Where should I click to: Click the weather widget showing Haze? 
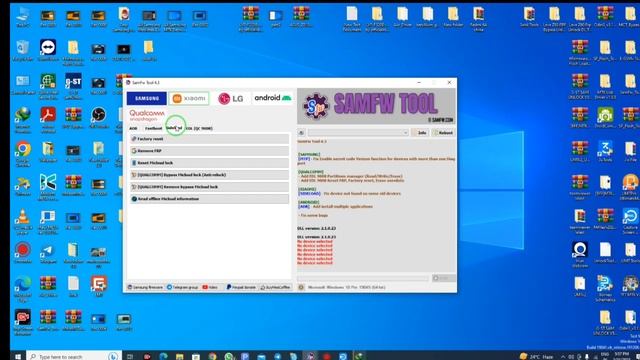click(x=537, y=356)
